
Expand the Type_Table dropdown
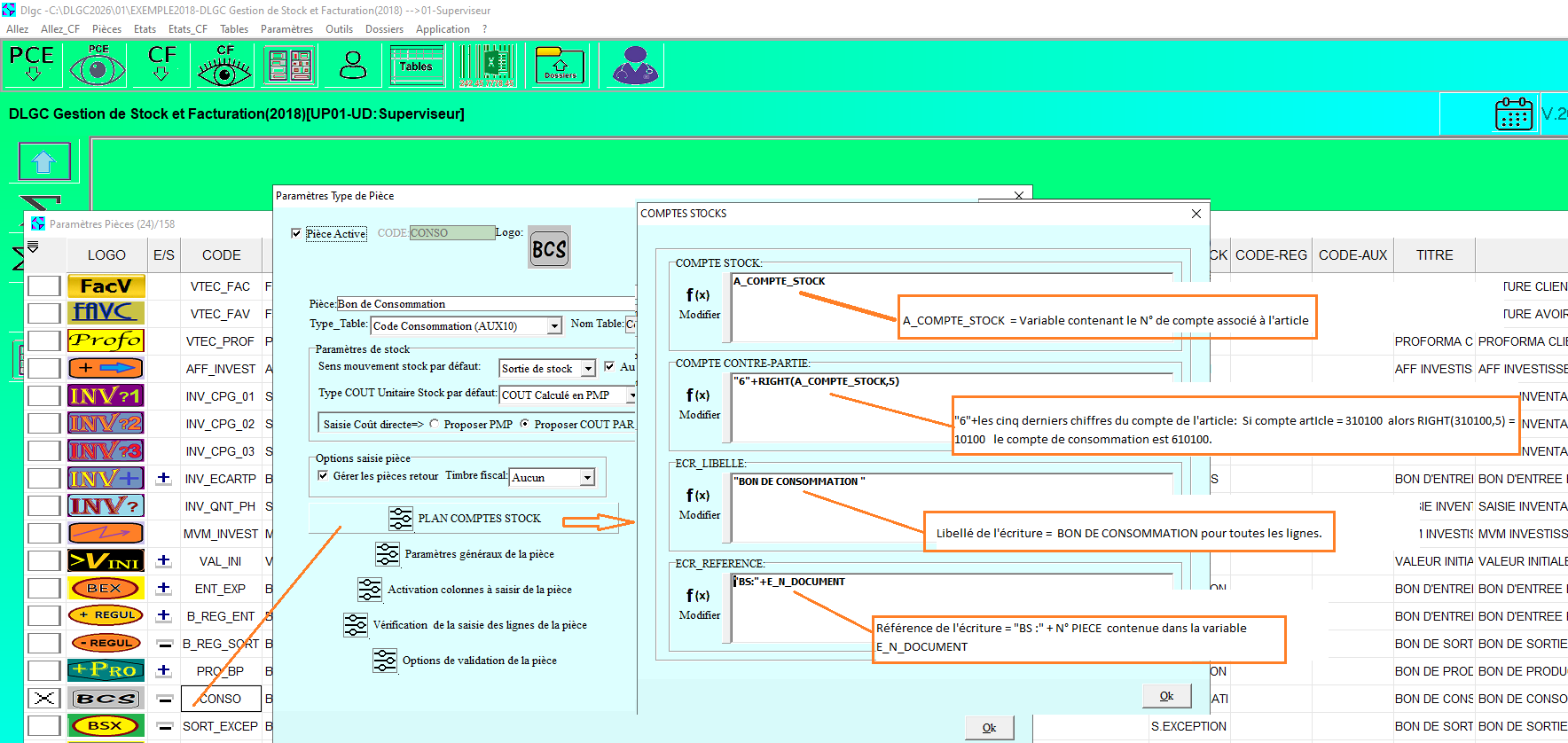tap(554, 326)
